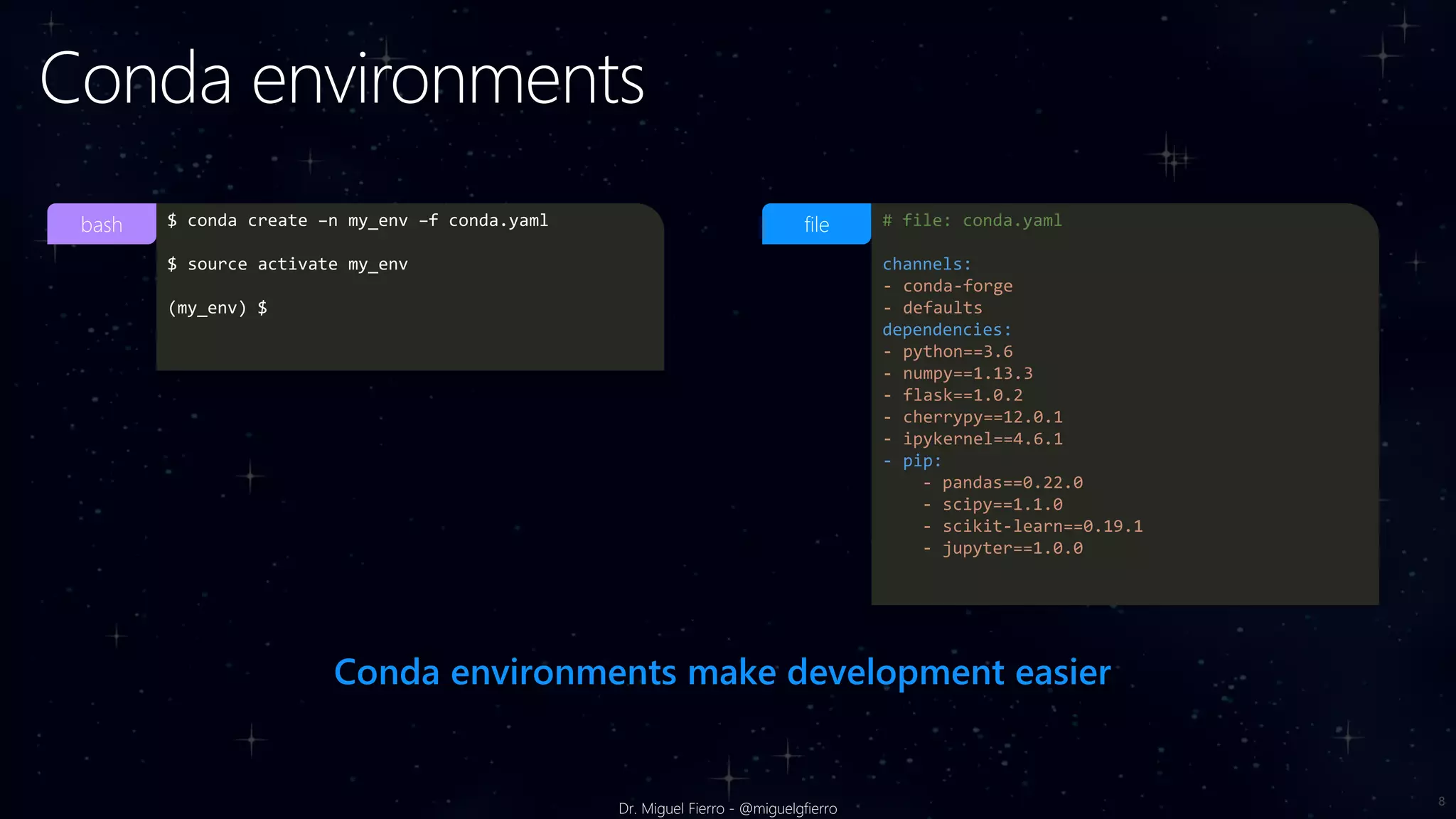Click the (my_env) $ prompt line
Viewport: 1456px width, 819px height.
218,308
